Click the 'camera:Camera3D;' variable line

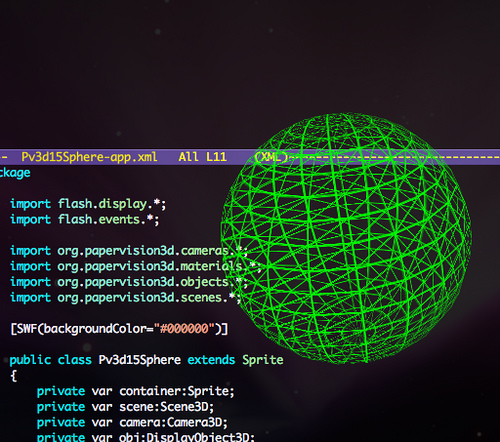click(x=132, y=423)
